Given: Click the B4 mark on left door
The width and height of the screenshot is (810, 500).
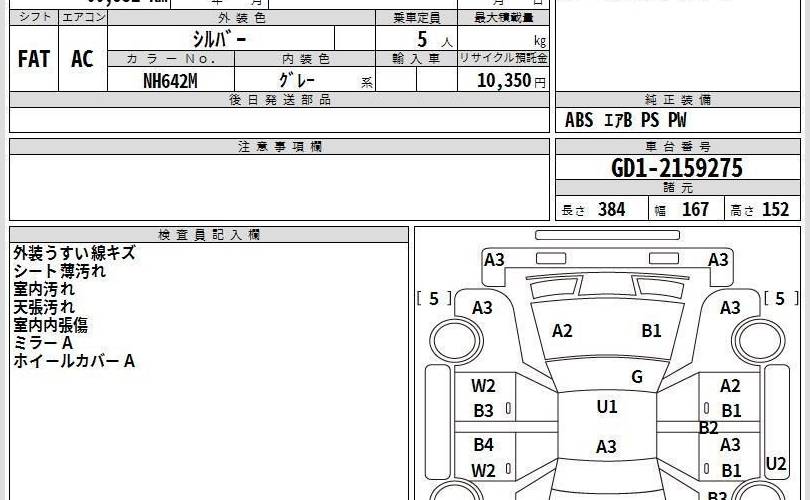Looking at the screenshot, I should (483, 444).
